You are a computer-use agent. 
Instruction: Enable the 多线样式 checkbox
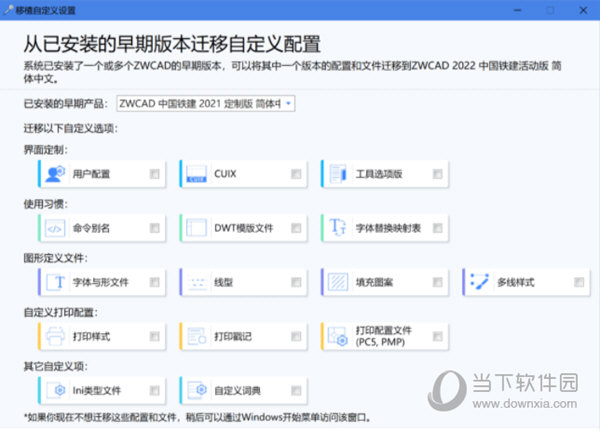pyautogui.click(x=579, y=282)
